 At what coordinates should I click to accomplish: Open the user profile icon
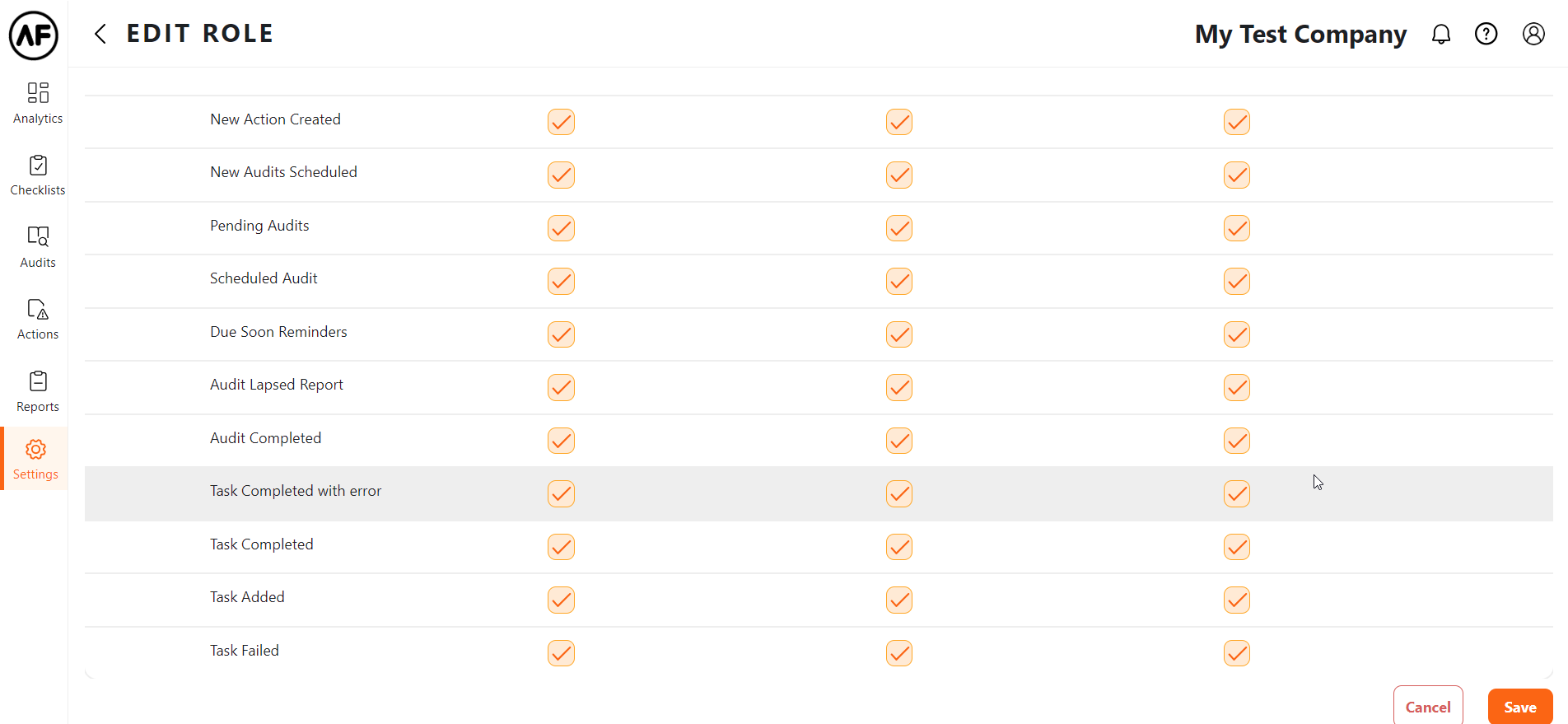point(1533,34)
